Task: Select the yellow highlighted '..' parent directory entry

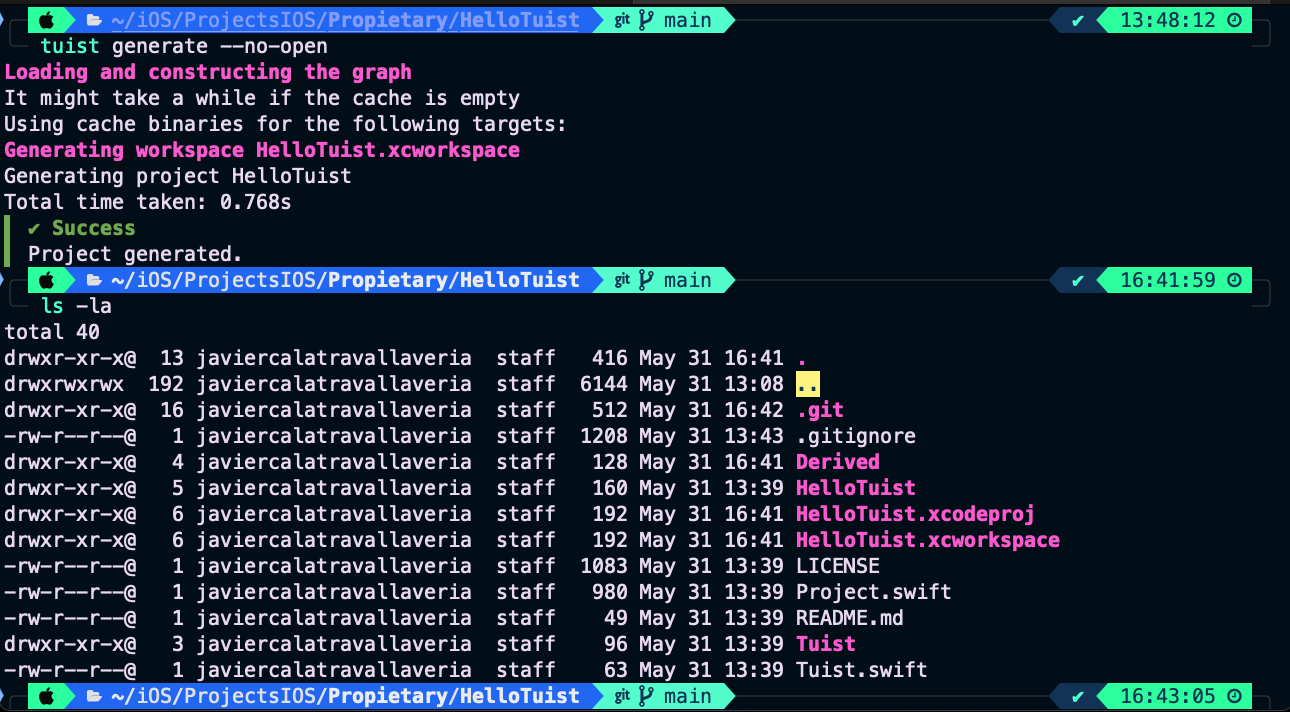Action: point(808,384)
